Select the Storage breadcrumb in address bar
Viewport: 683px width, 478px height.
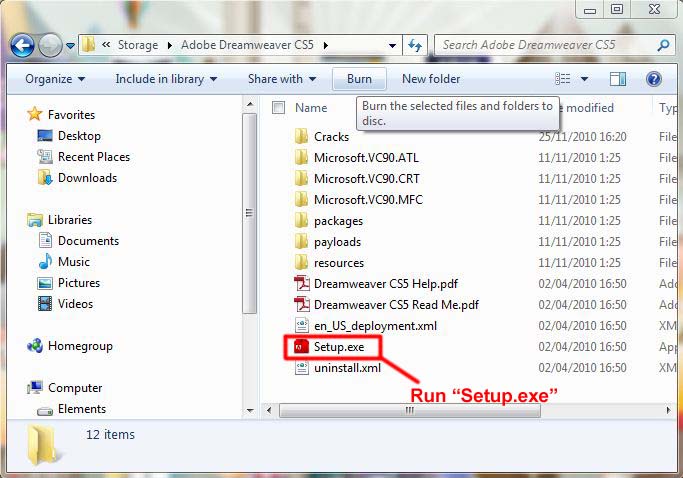tap(138, 45)
